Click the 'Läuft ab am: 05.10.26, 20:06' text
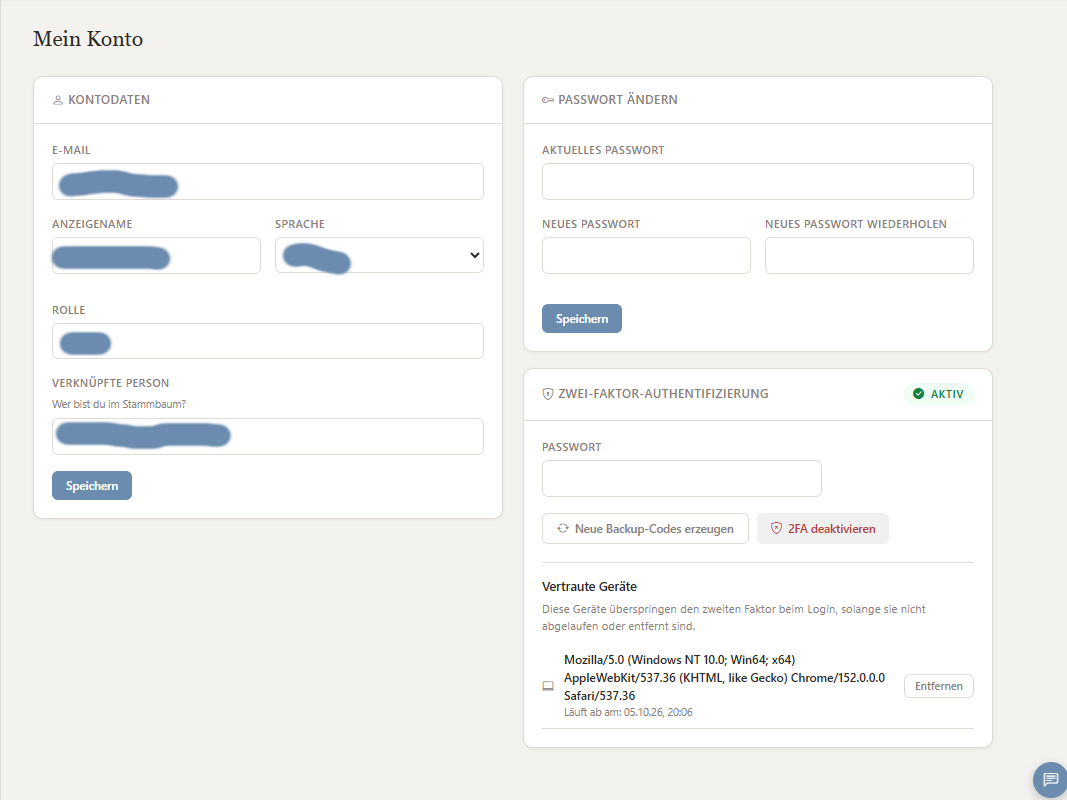Image resolution: width=1067 pixels, height=800 pixels. [x=628, y=712]
